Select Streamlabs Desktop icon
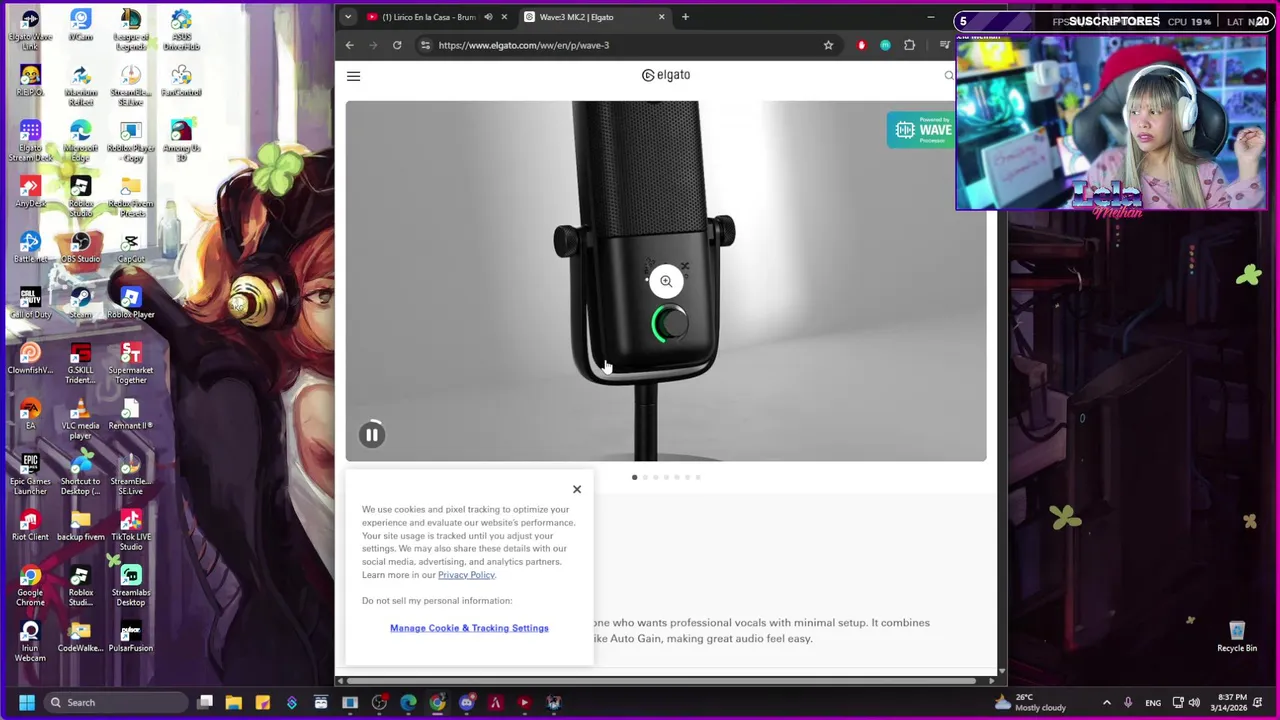 tap(131, 585)
